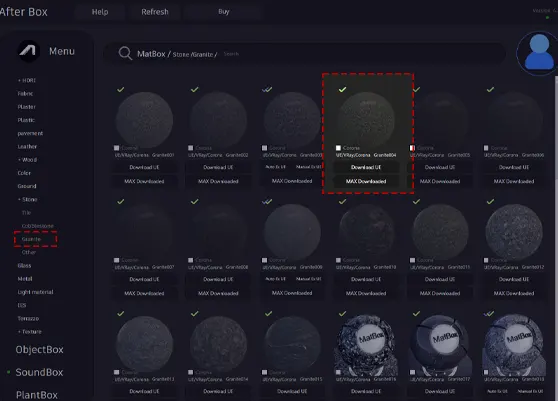Click the double checkmark on Granite018
The height and width of the screenshot is (401, 558).
coord(489,313)
